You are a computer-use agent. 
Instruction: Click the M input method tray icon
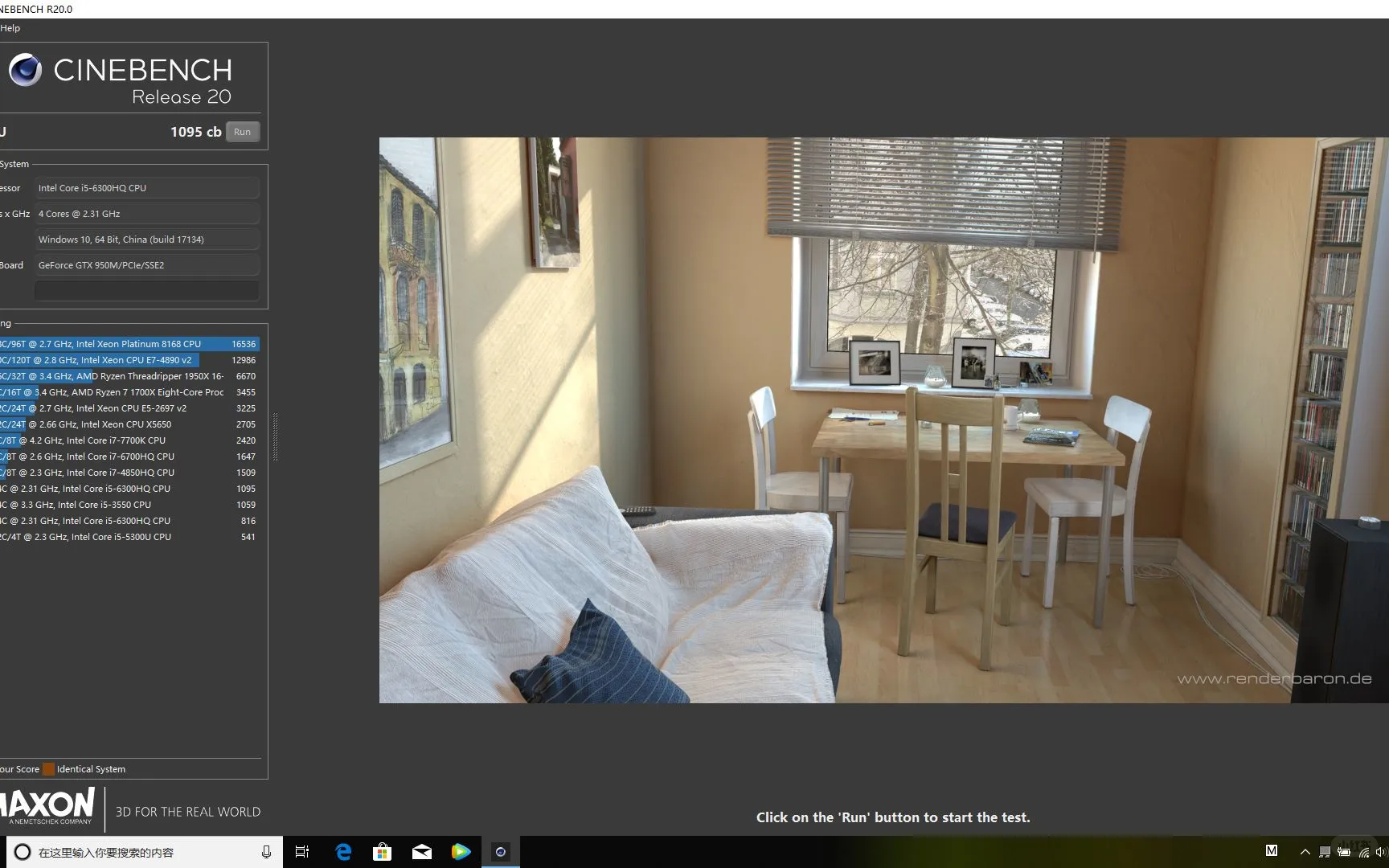pos(1272,850)
